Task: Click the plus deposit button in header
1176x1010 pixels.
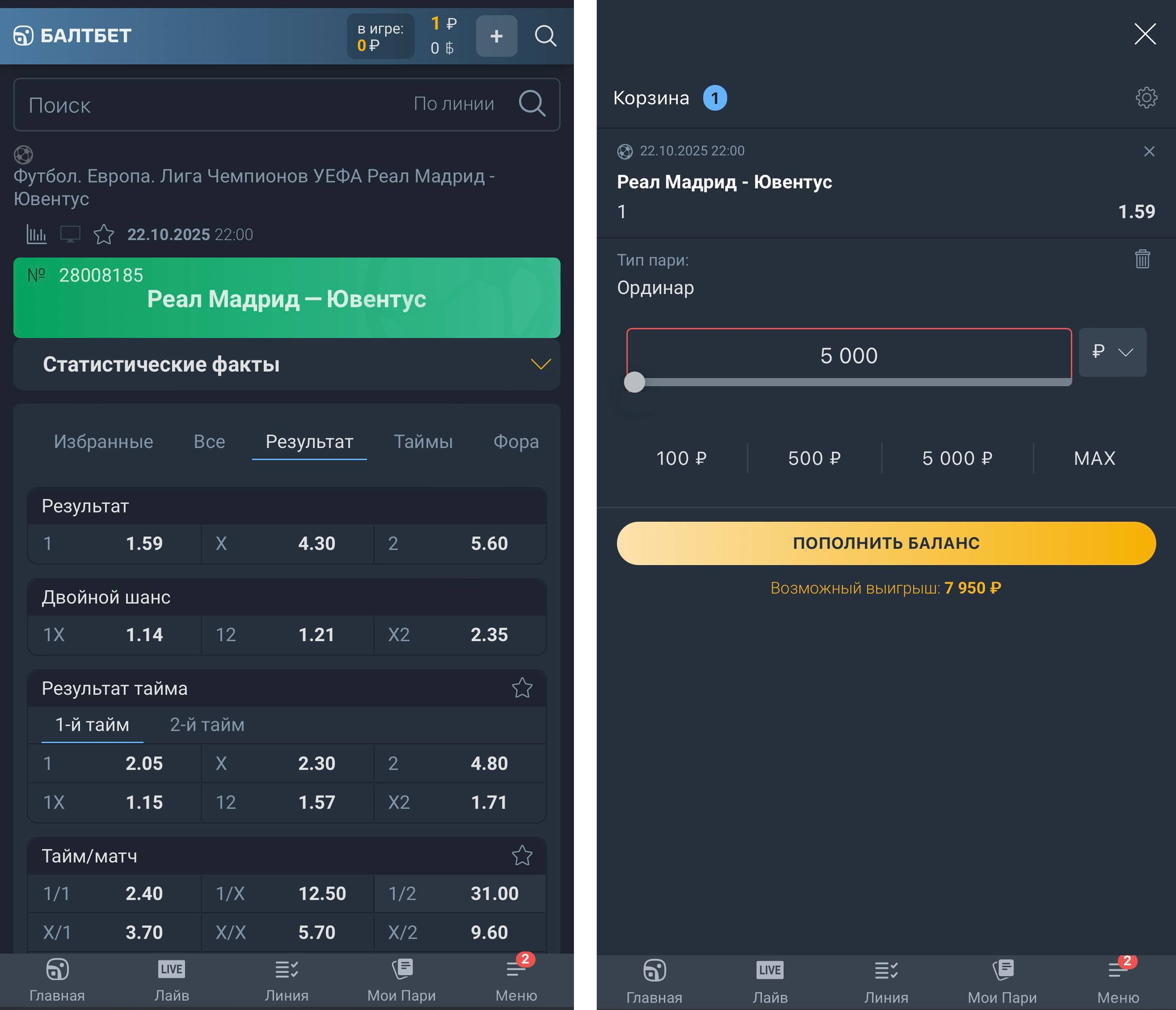Action: tap(496, 36)
